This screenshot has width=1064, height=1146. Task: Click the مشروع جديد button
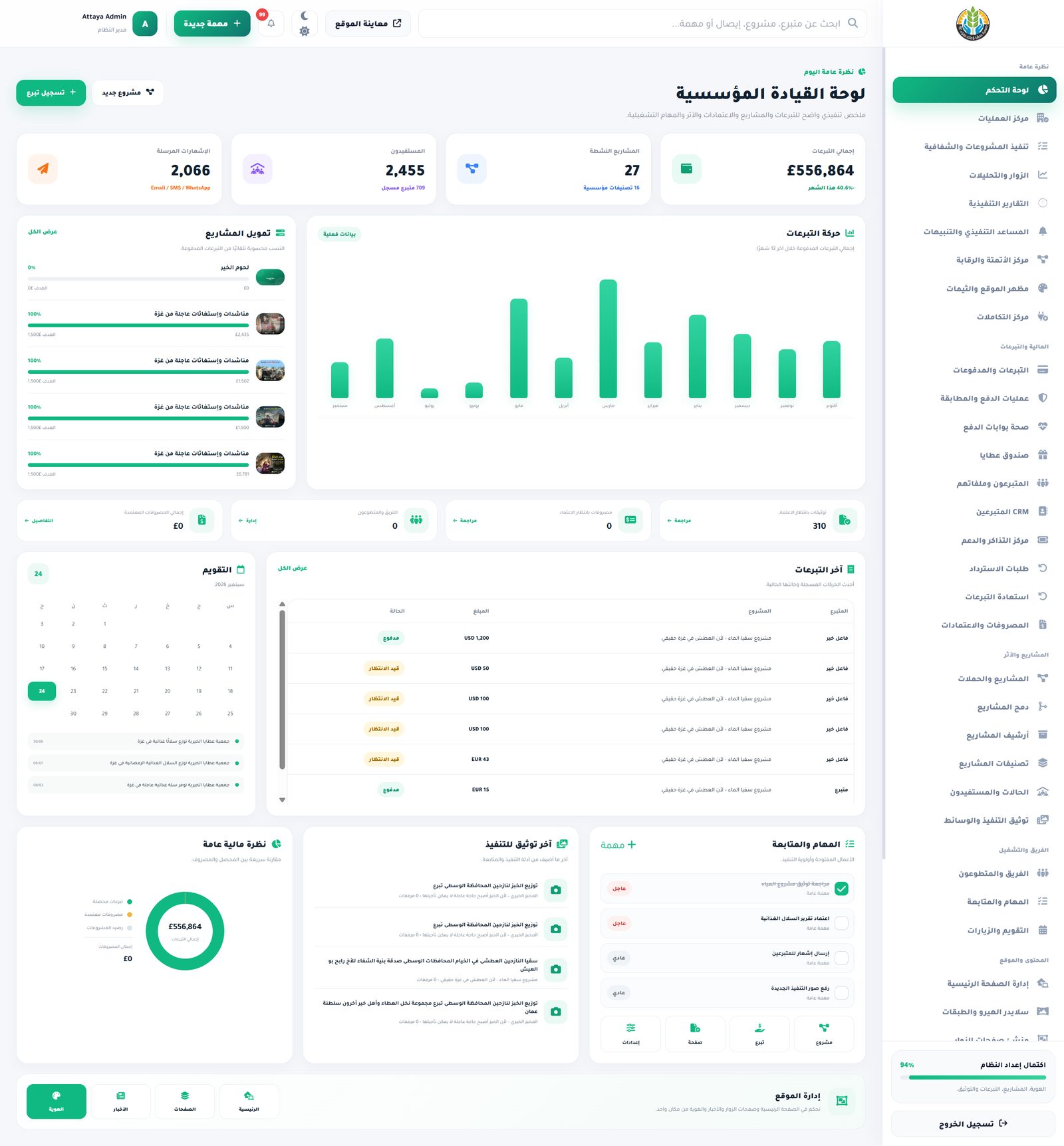pos(128,92)
